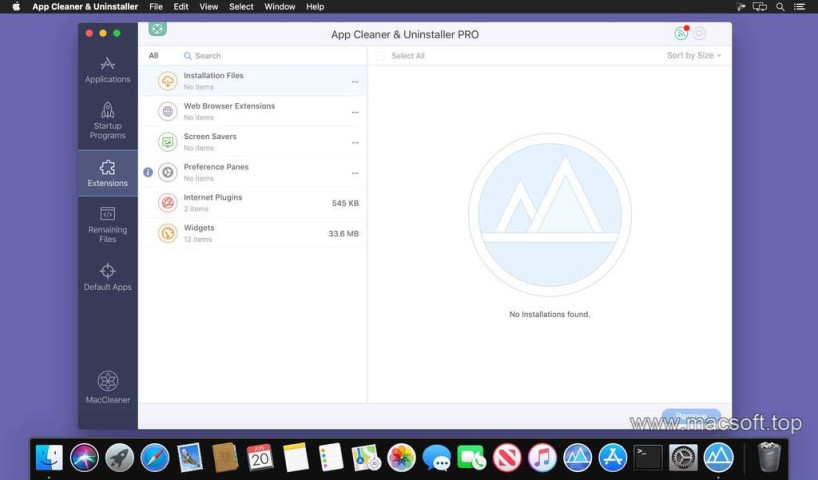This screenshot has width=818, height=480.
Task: Open Safari from the Dock
Action: [155, 458]
